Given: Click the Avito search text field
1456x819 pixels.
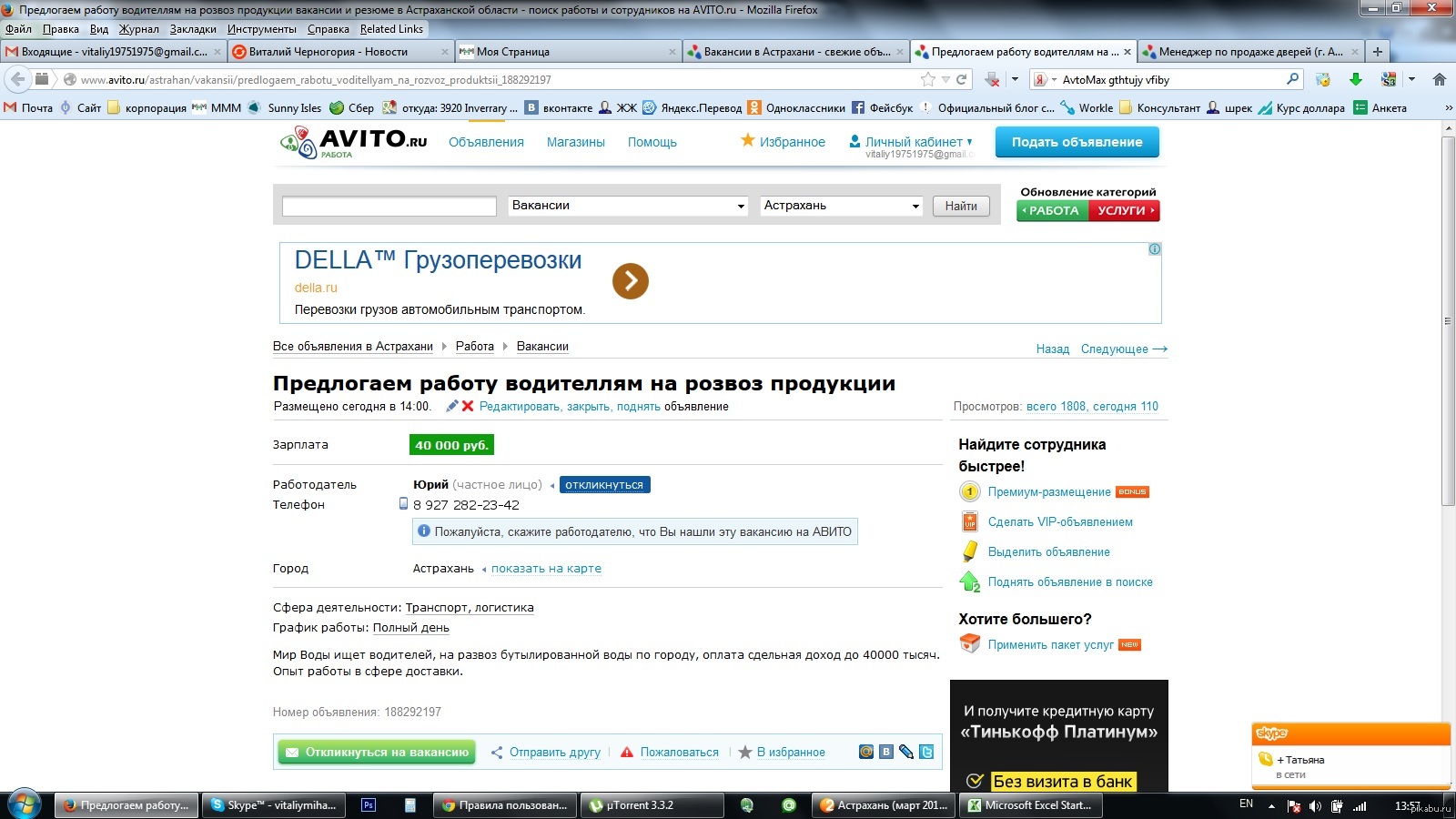Looking at the screenshot, I should point(389,207).
